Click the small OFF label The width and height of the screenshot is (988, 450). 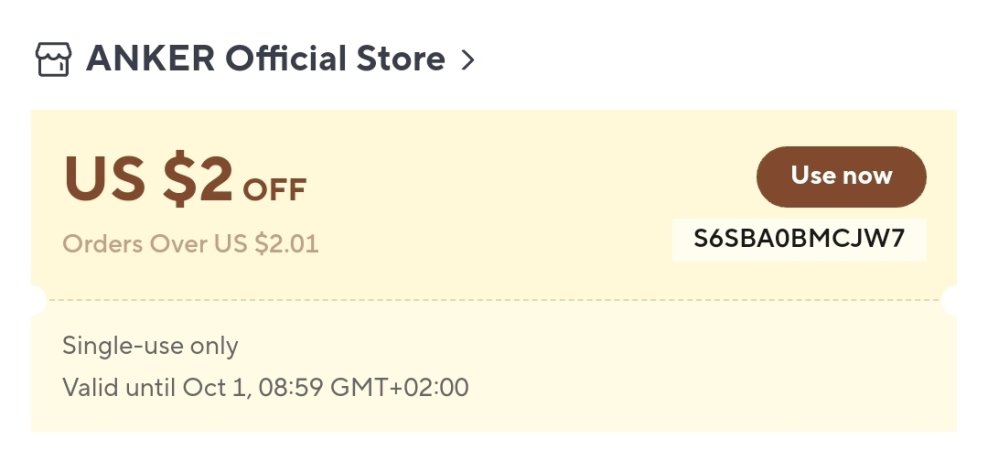[275, 190]
